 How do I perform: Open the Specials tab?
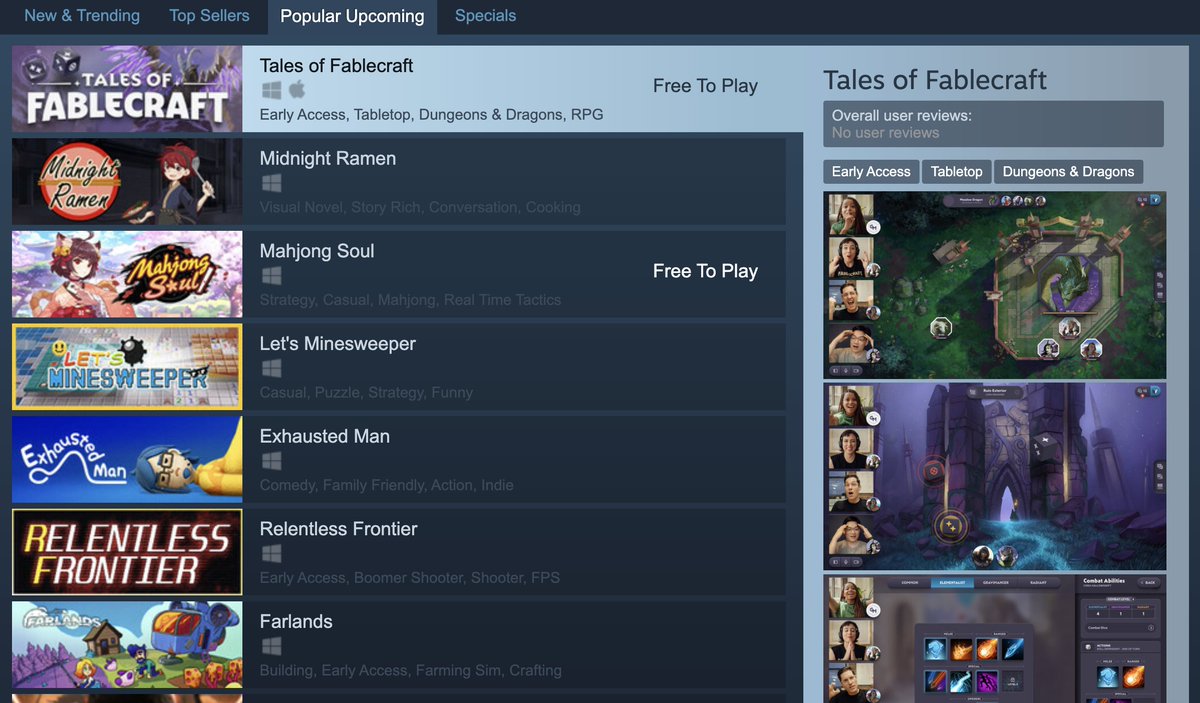[485, 16]
